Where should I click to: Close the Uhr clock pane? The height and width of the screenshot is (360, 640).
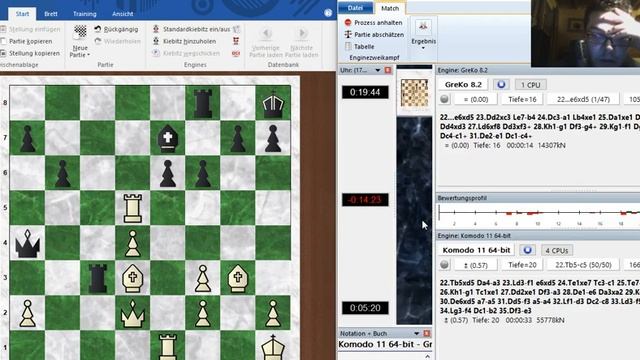[388, 70]
